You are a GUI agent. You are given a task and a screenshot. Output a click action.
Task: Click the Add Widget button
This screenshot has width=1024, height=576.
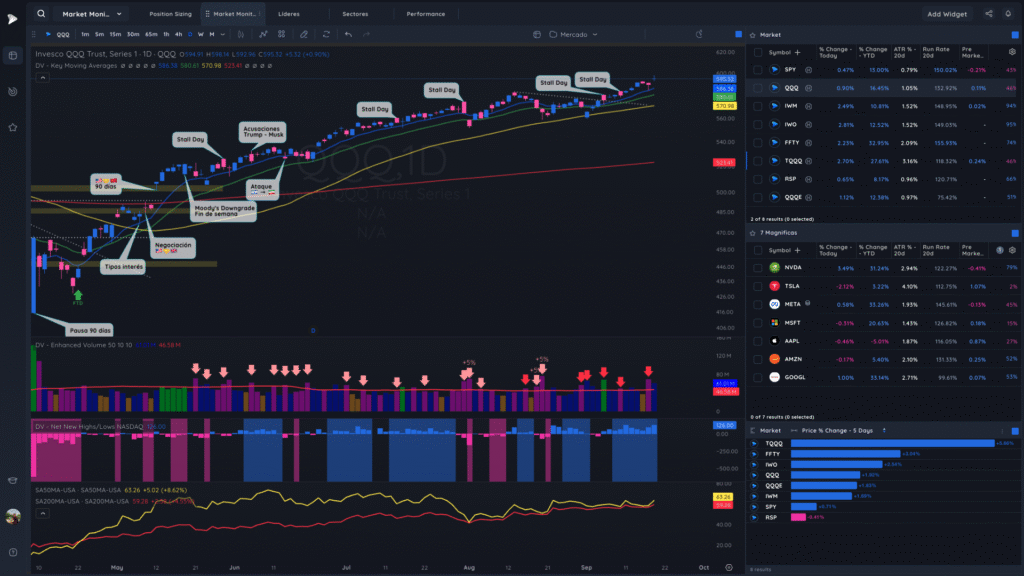[947, 14]
